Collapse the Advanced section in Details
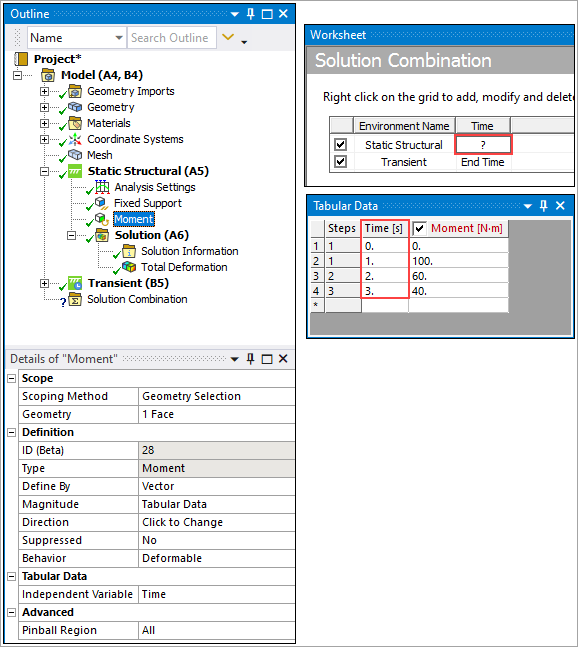 point(12,612)
